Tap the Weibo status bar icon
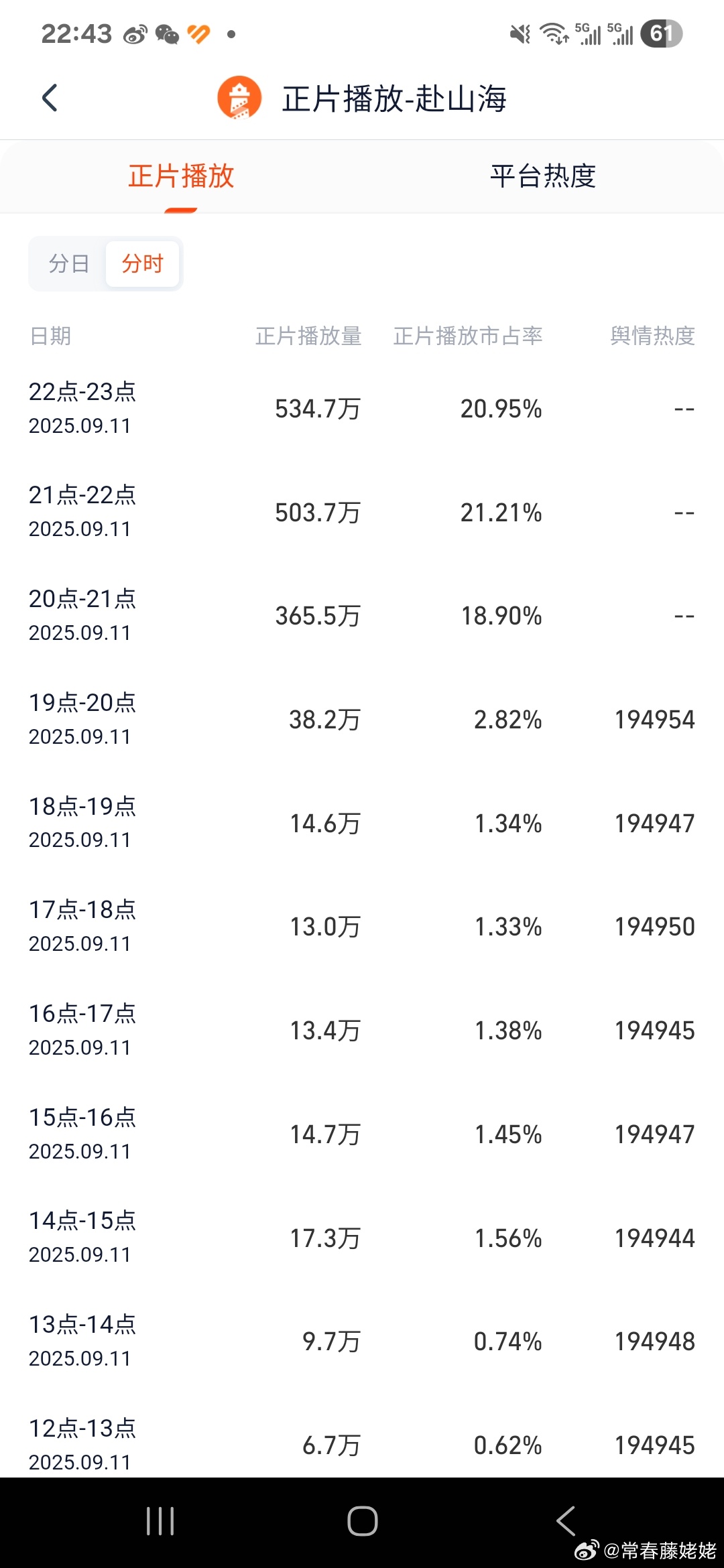Viewport: 724px width, 1568px height. pos(135,34)
